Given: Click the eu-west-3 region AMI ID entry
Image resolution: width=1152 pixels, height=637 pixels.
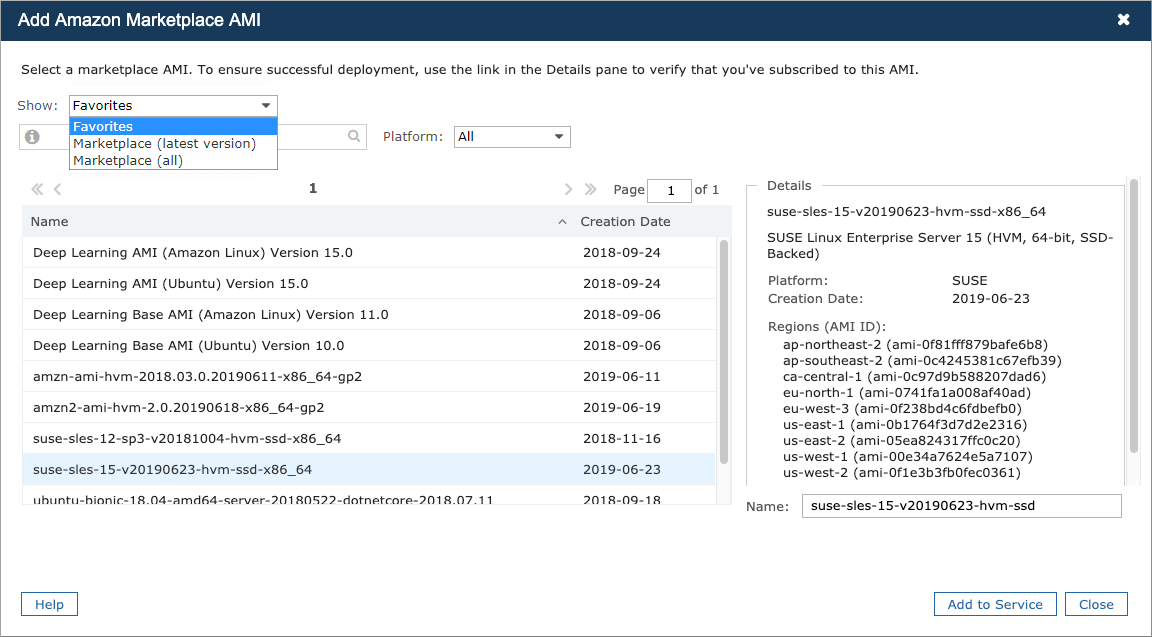Looking at the screenshot, I should pyautogui.click(x=902, y=409).
